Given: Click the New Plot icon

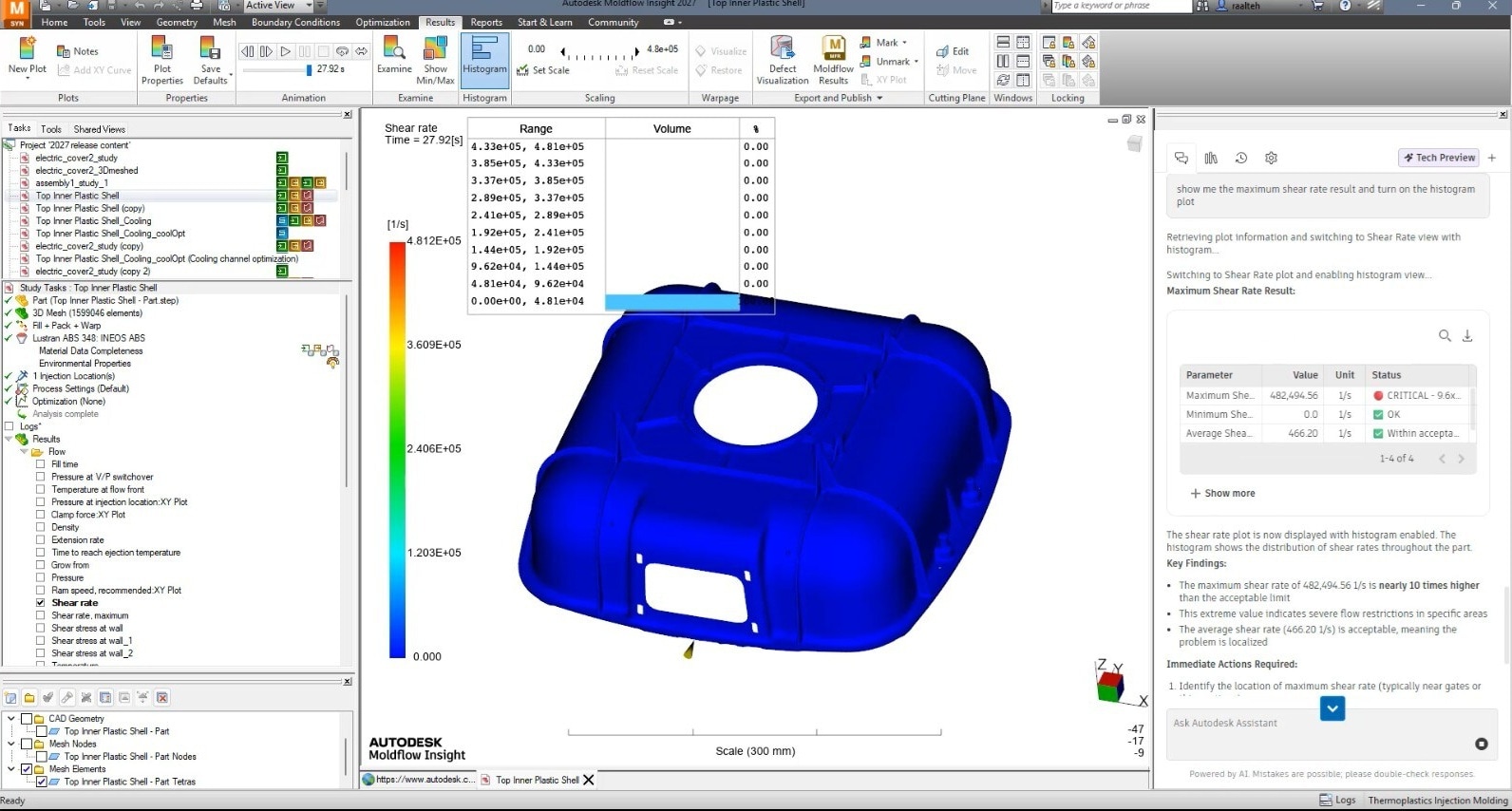Looking at the screenshot, I should tap(27, 47).
